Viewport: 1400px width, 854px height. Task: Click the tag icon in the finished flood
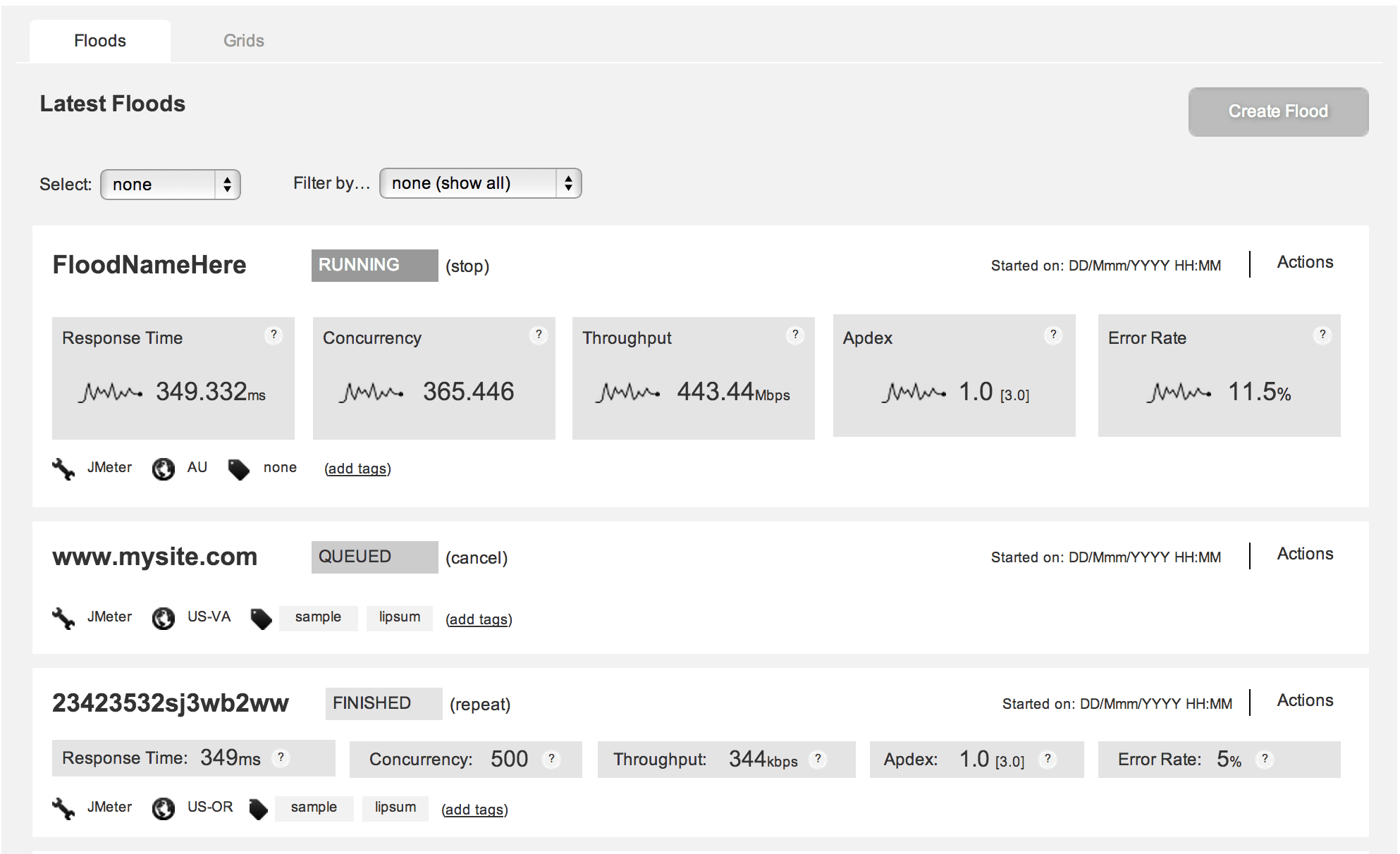click(259, 809)
